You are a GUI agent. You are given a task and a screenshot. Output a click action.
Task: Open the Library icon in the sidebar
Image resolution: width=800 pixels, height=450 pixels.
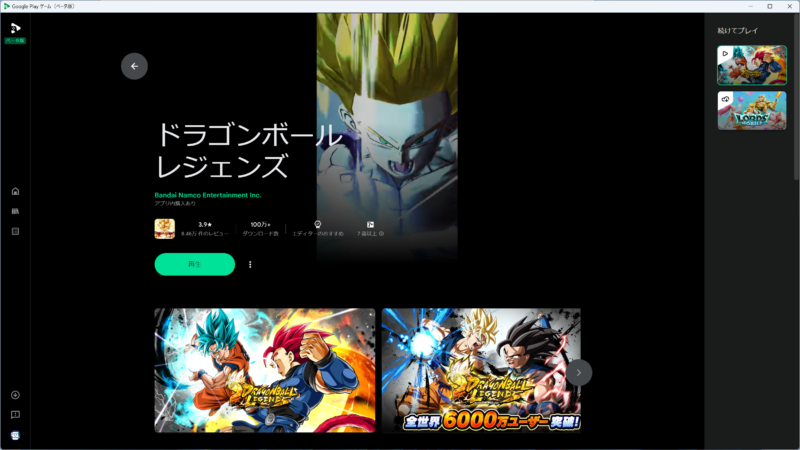click(x=15, y=211)
